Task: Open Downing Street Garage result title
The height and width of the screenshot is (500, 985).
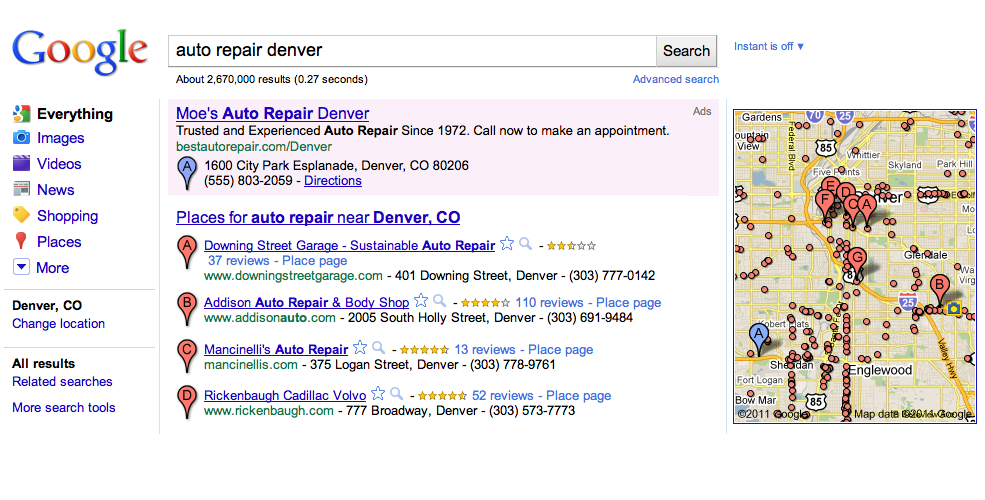Action: (x=349, y=246)
